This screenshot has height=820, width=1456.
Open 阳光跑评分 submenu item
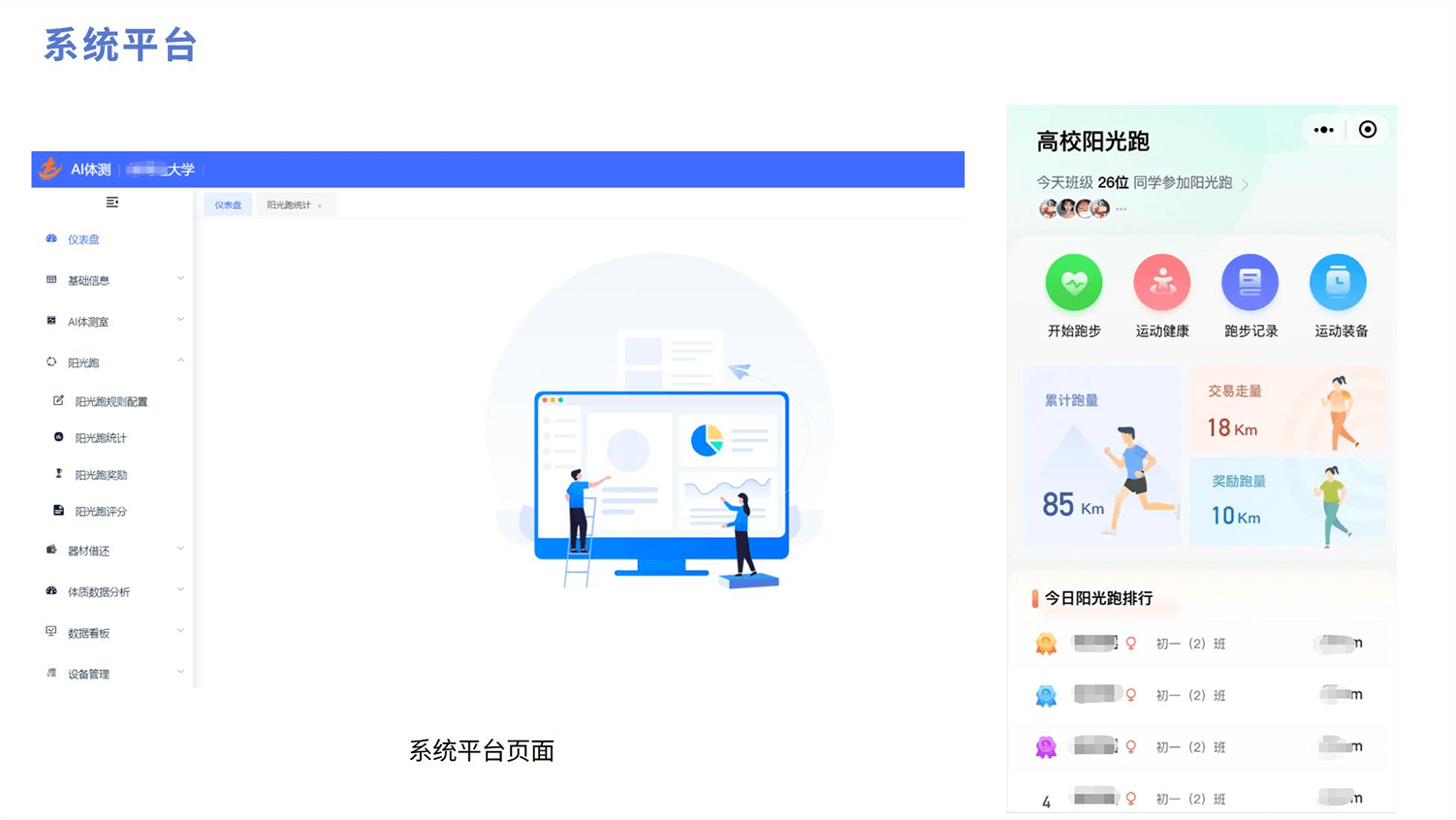click(x=101, y=512)
